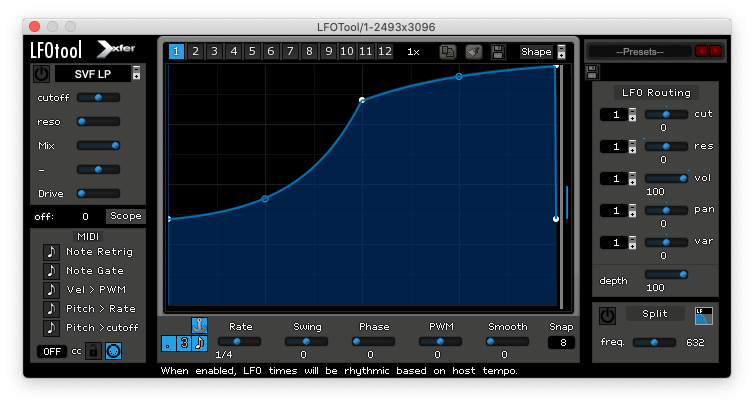Toggle the filter power button
Screen dimensions: 754x405
click(41, 74)
